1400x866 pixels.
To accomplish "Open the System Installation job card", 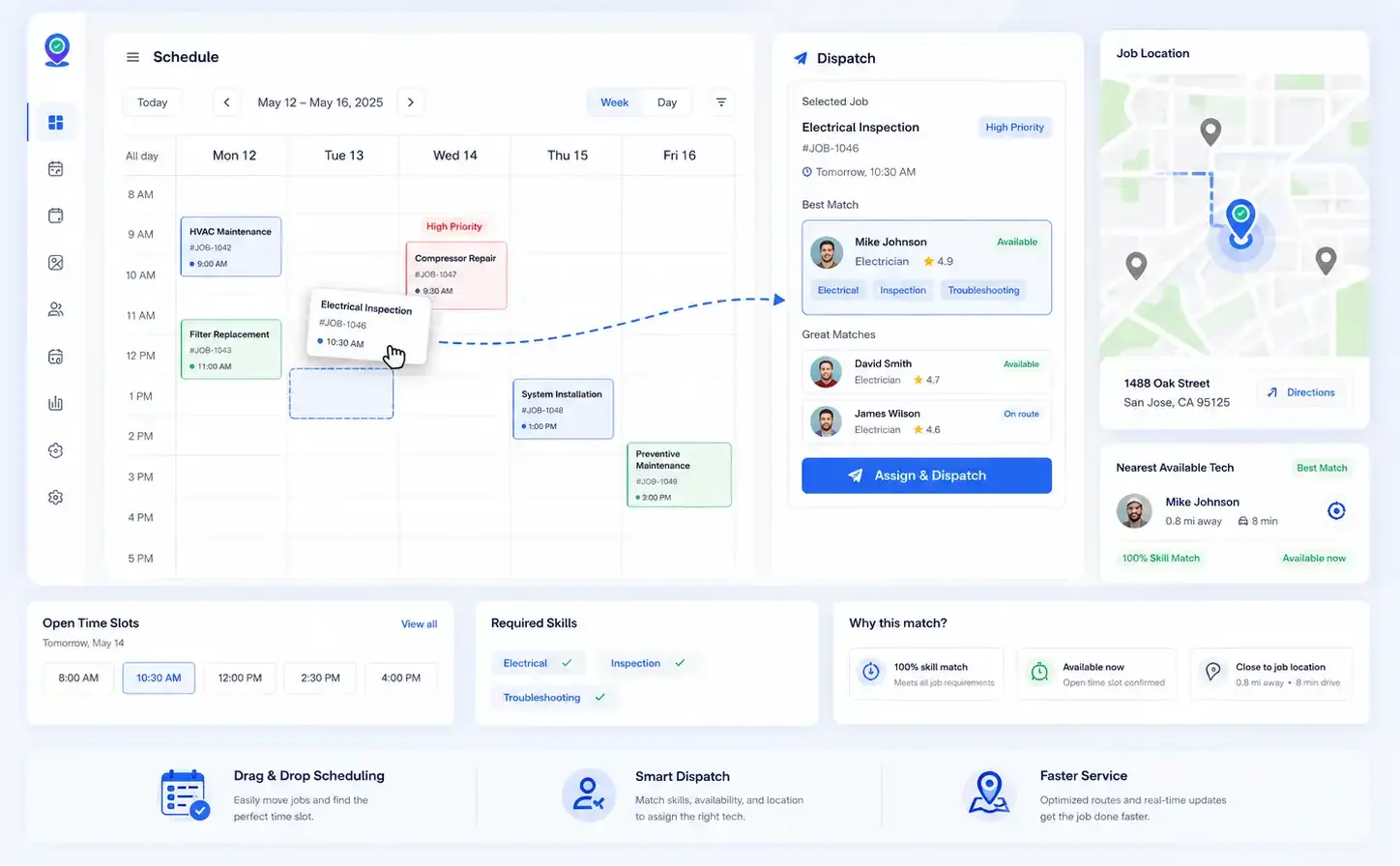I will (x=563, y=409).
